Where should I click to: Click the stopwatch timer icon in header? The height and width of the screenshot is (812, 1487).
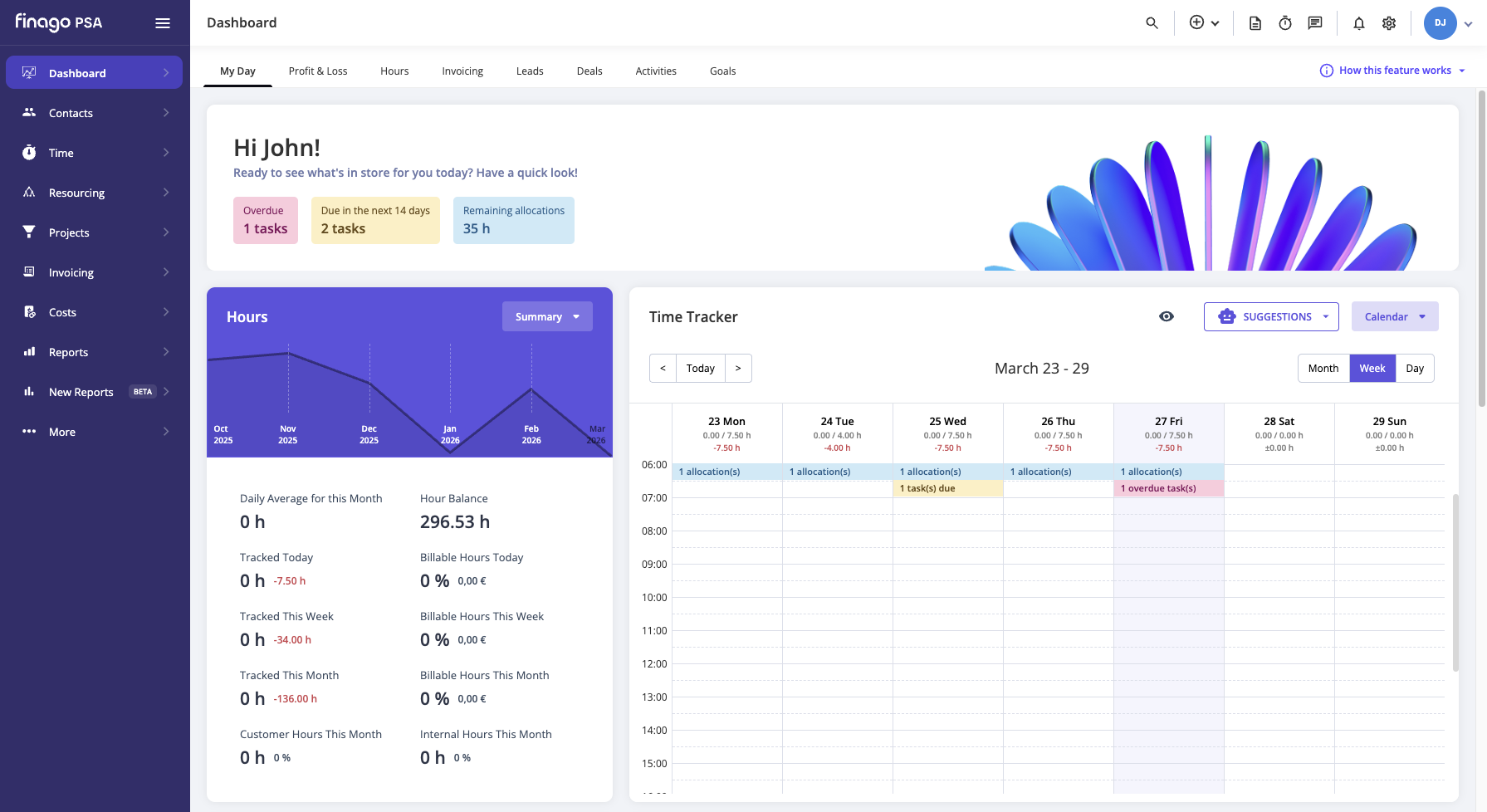tap(1285, 23)
